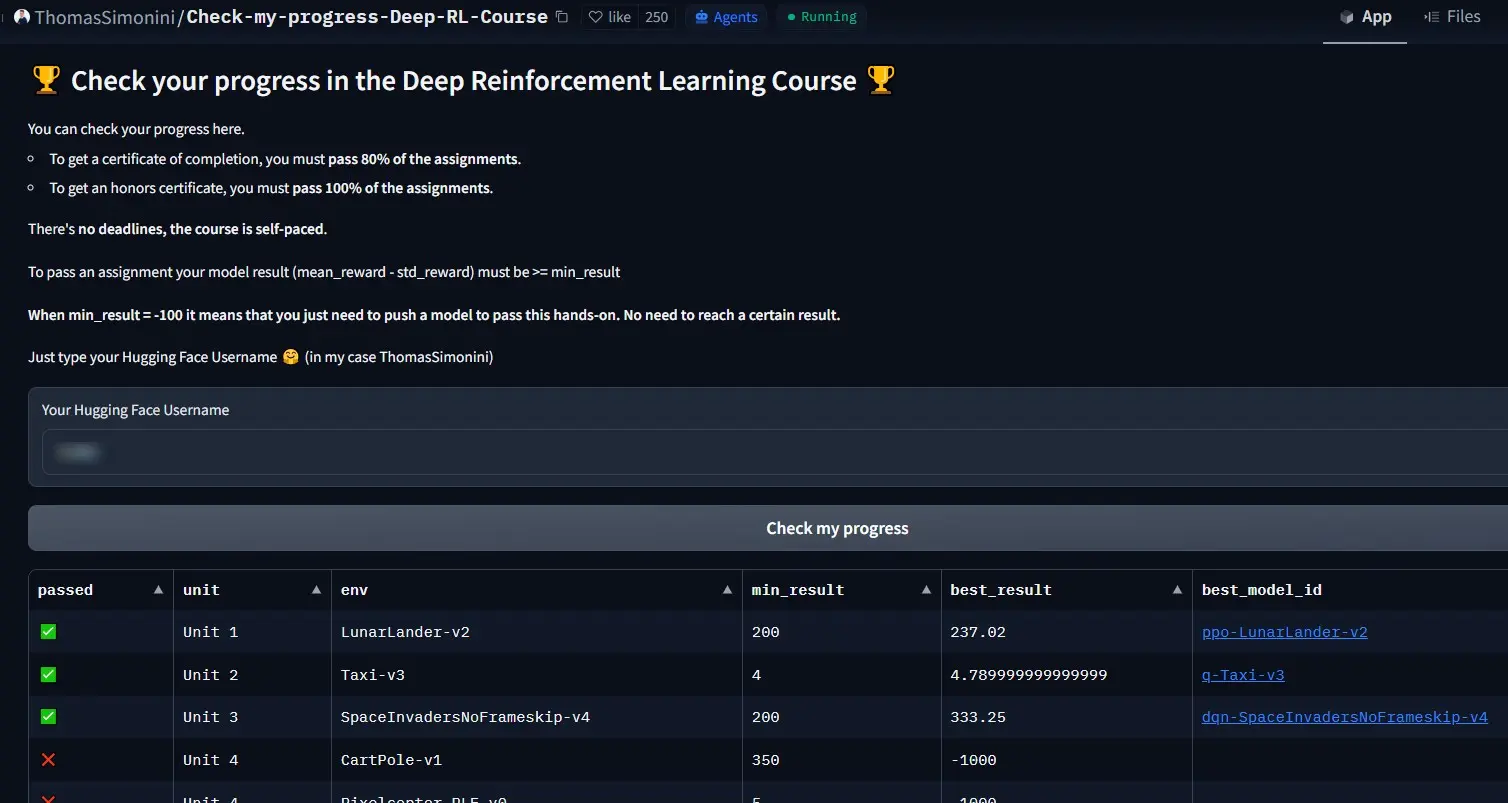Select the -1000 cell in CartPole-v1 row
The image size is (1508, 803).
[1067, 760]
